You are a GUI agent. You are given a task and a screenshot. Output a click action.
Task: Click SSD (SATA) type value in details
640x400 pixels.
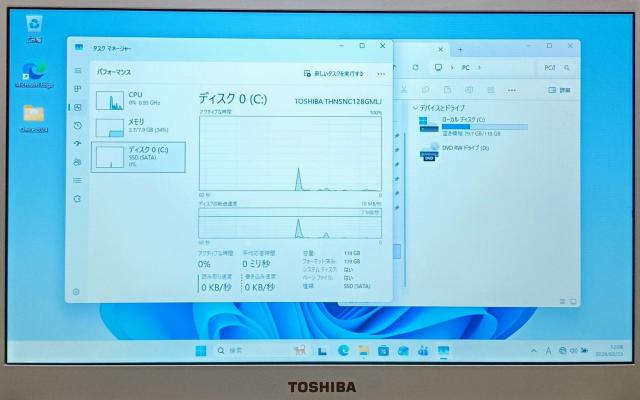pos(357,286)
